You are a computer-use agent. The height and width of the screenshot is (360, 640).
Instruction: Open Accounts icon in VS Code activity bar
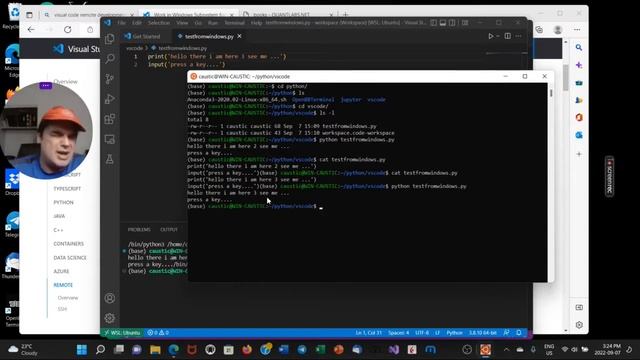(109, 298)
